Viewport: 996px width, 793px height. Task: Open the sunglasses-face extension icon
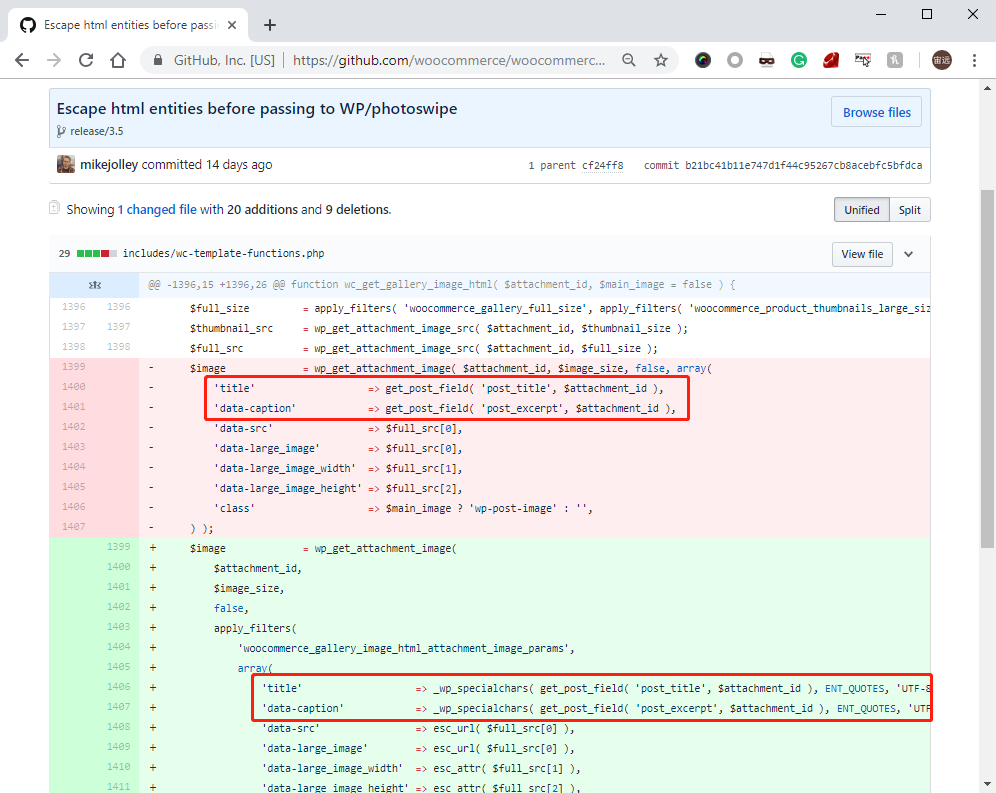[x=767, y=60]
